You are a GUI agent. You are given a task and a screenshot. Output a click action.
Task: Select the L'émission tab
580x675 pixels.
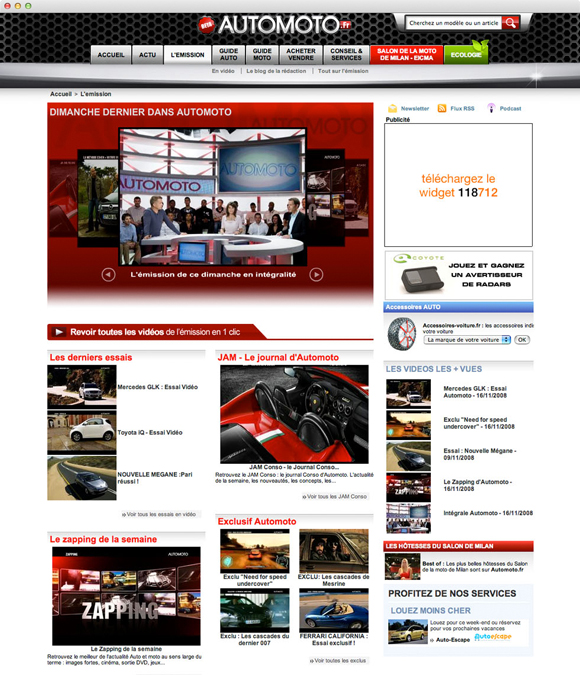(x=187, y=55)
